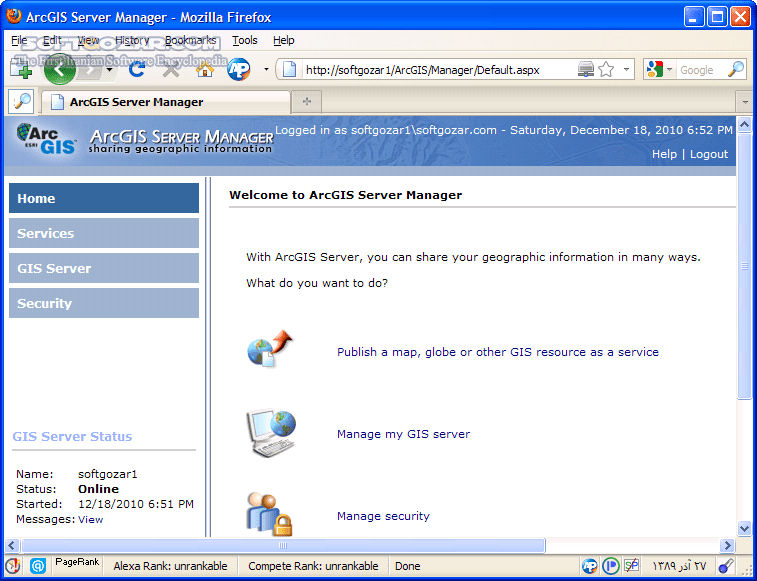
Task: Click the Firefox logo in the title bar
Action: pos(14,16)
